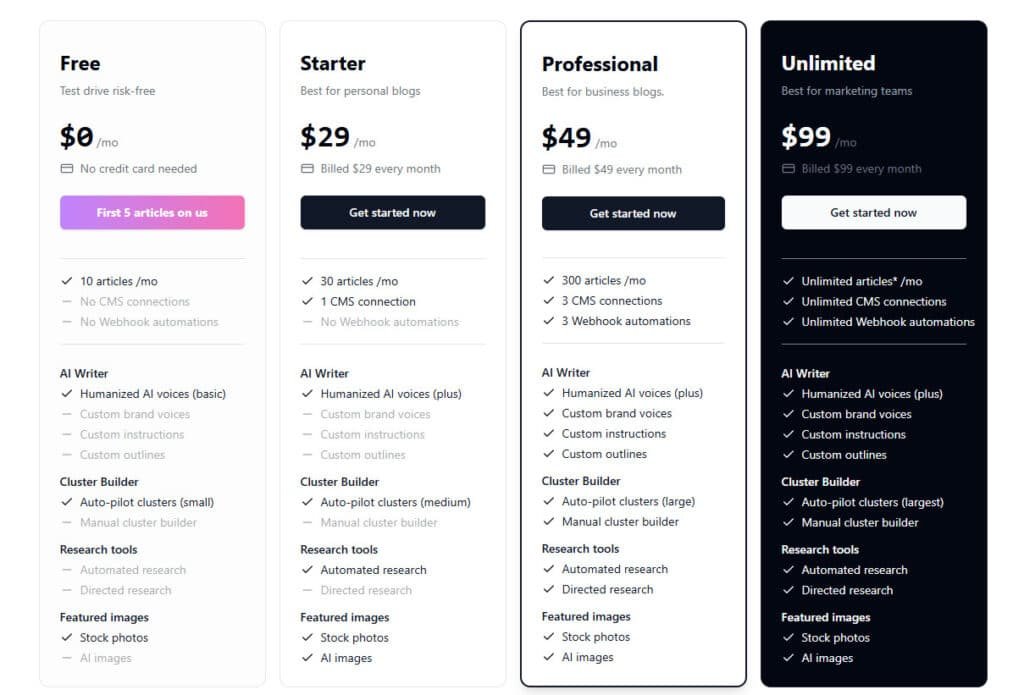Click the 'Free' plan title
Screen dimensions: 1024x695
pyautogui.click(x=80, y=64)
